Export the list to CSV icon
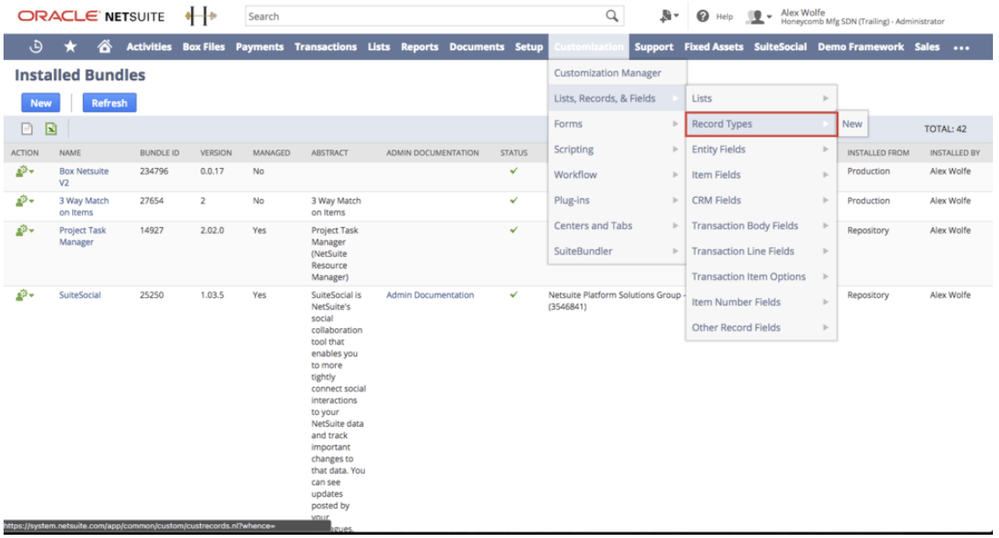The width and height of the screenshot is (999, 538). coord(27,129)
